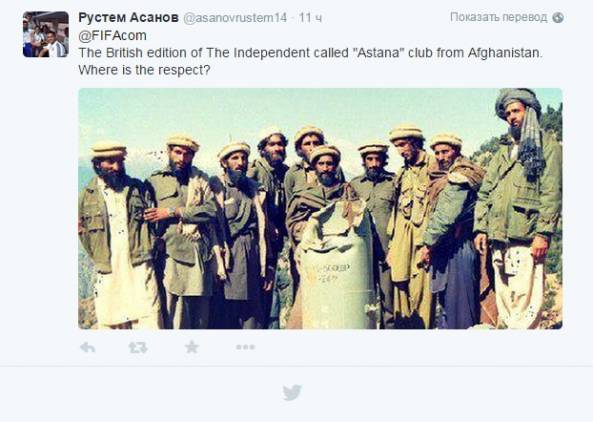Open Рустем Асанов's profile avatar
Image resolution: width=593 pixels, height=422 pixels.
[x=46, y=34]
